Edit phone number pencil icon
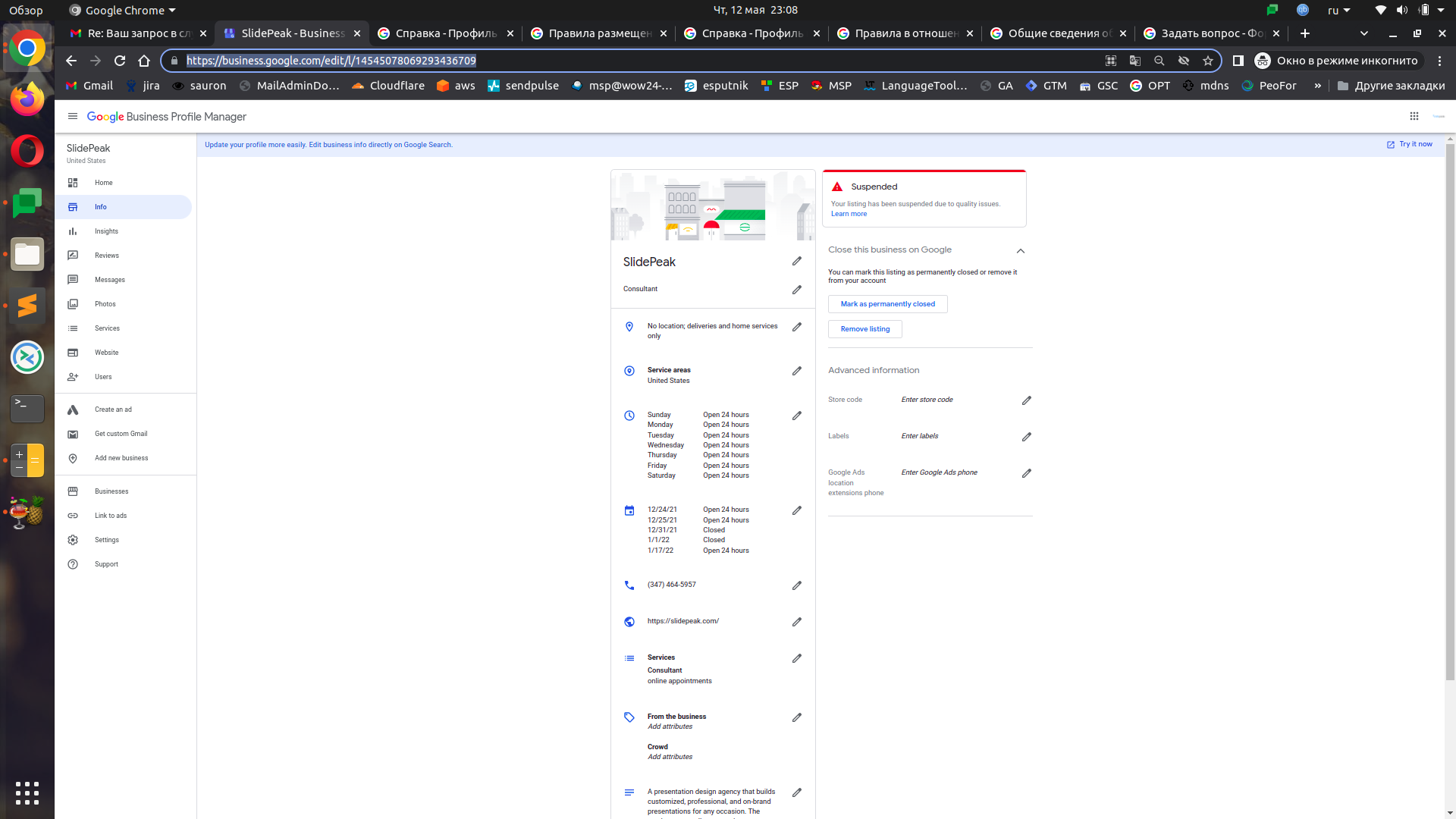The image size is (1456, 819). tap(796, 585)
